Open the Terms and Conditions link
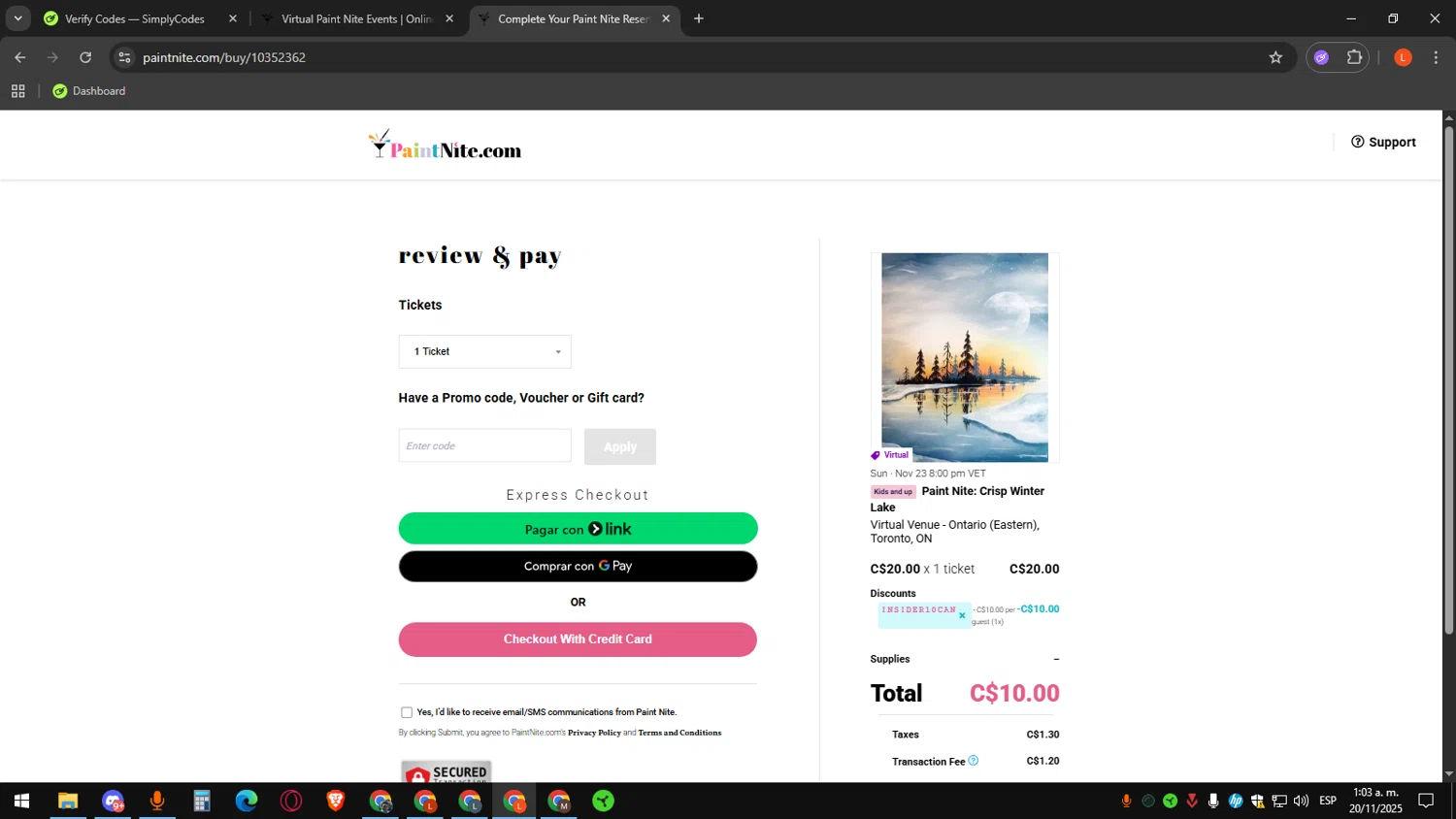This screenshot has width=1456, height=819. pyautogui.click(x=679, y=733)
